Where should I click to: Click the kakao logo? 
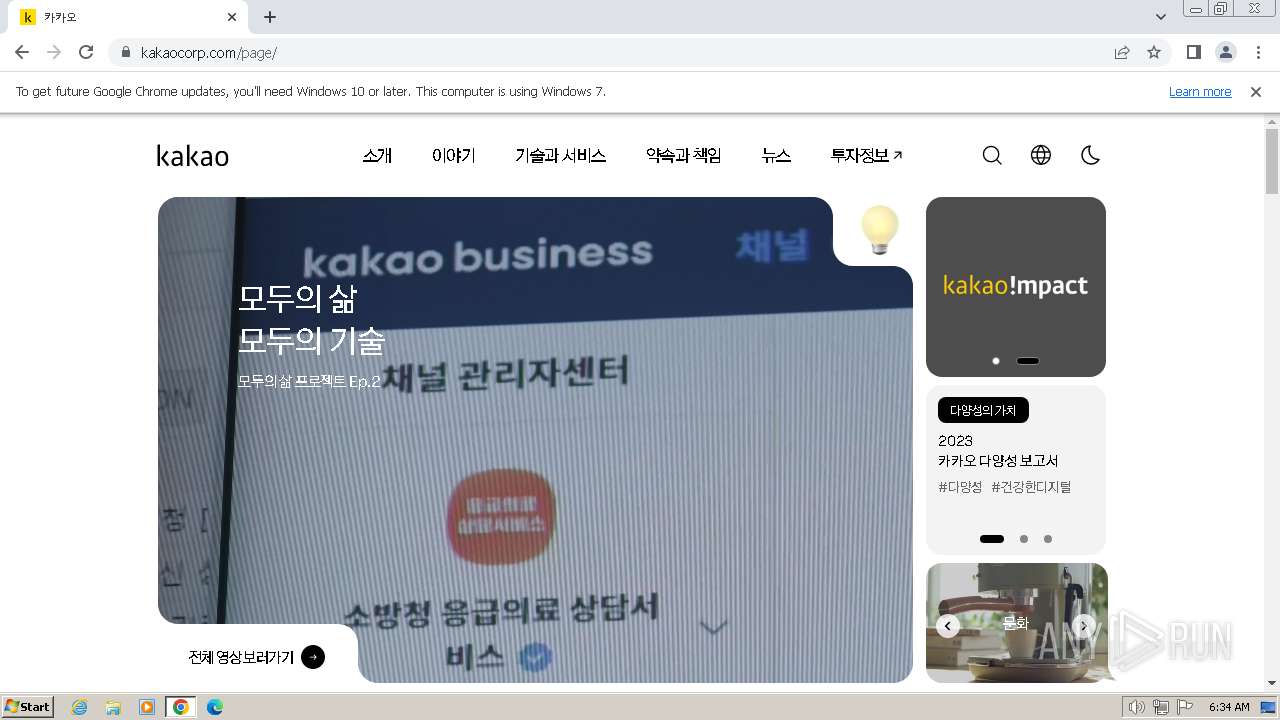[x=193, y=155]
